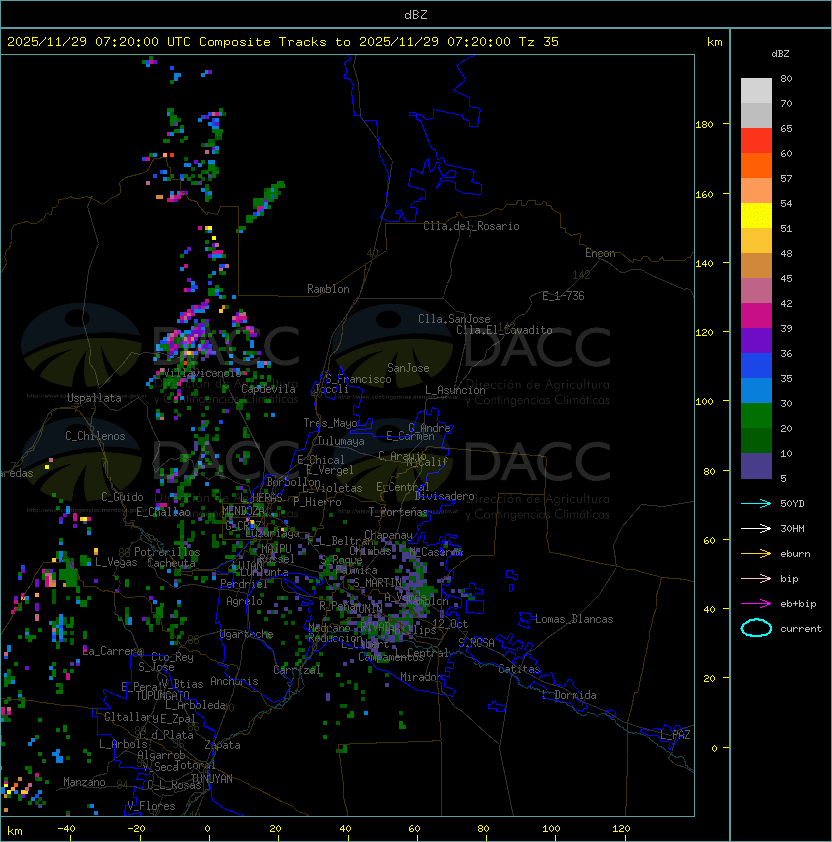Click the 'eb+bip' legend label

(798, 604)
